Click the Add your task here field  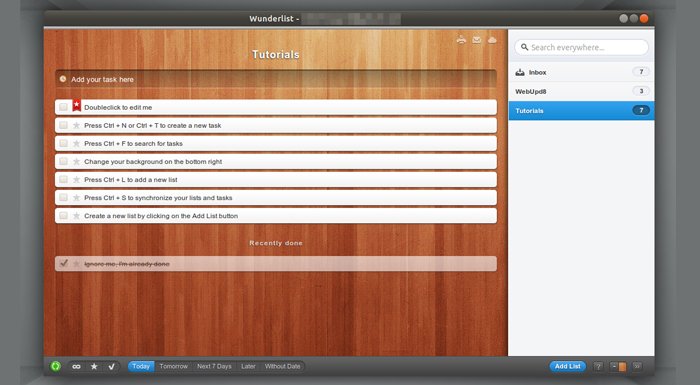pyautogui.click(x=276, y=79)
